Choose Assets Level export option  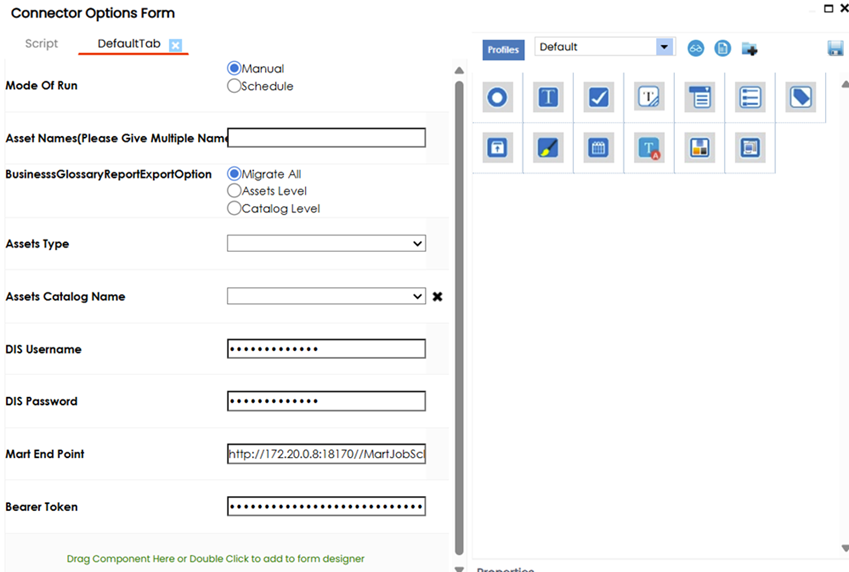click(235, 191)
